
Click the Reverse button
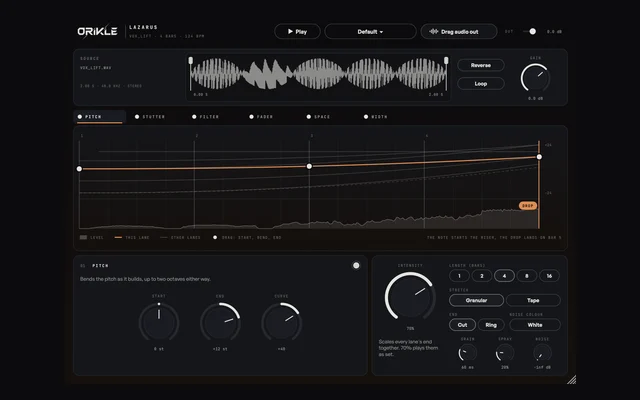tap(481, 65)
